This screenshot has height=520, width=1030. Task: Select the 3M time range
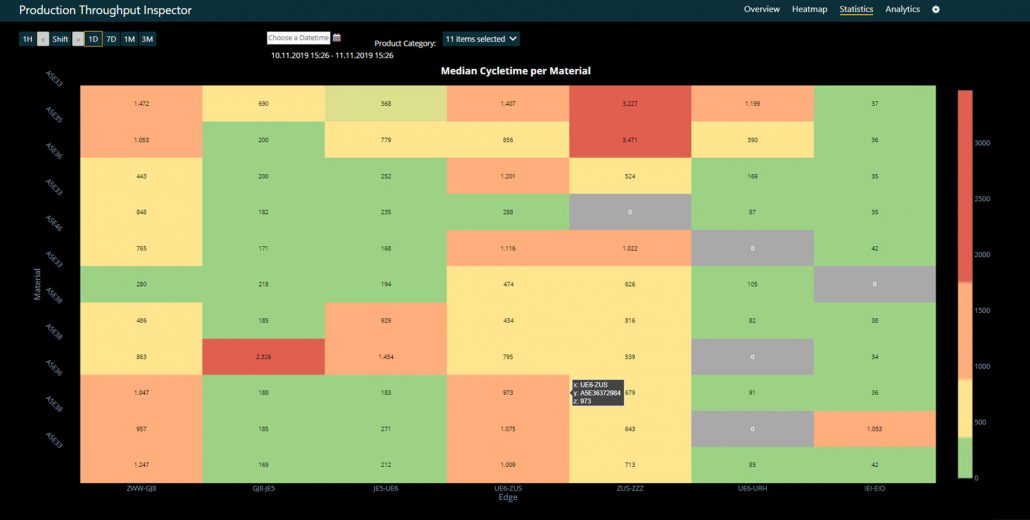tap(147, 39)
